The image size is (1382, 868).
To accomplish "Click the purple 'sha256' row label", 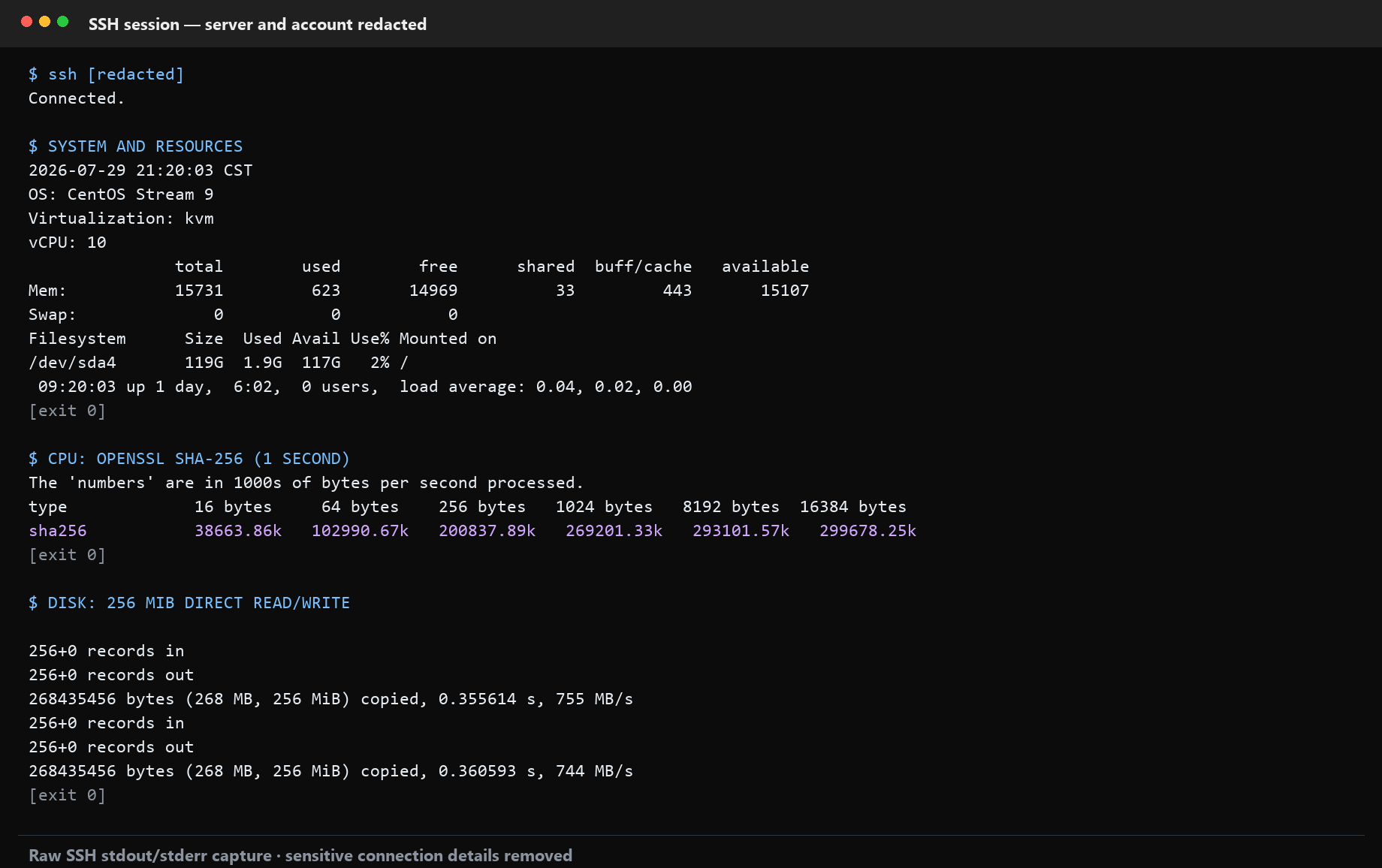I will tap(58, 531).
